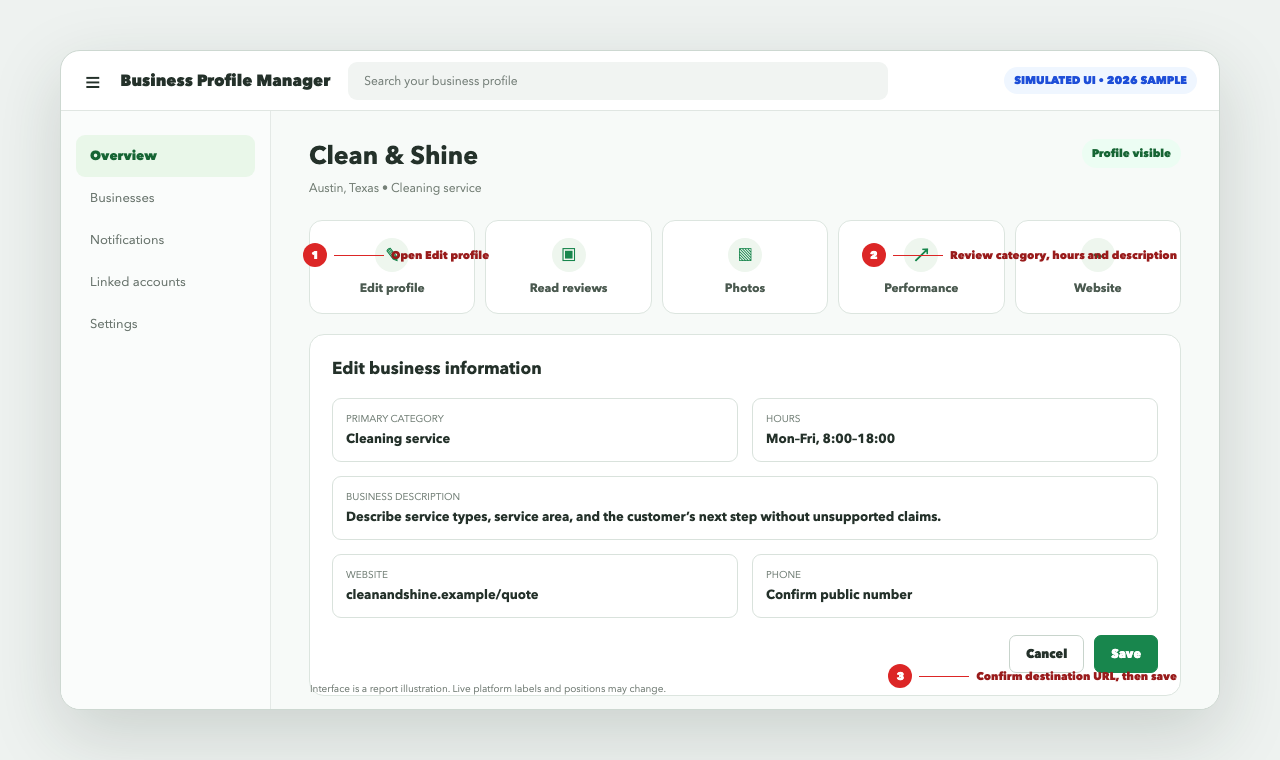Focus the Search your business profile field
This screenshot has width=1280, height=760.
point(618,81)
